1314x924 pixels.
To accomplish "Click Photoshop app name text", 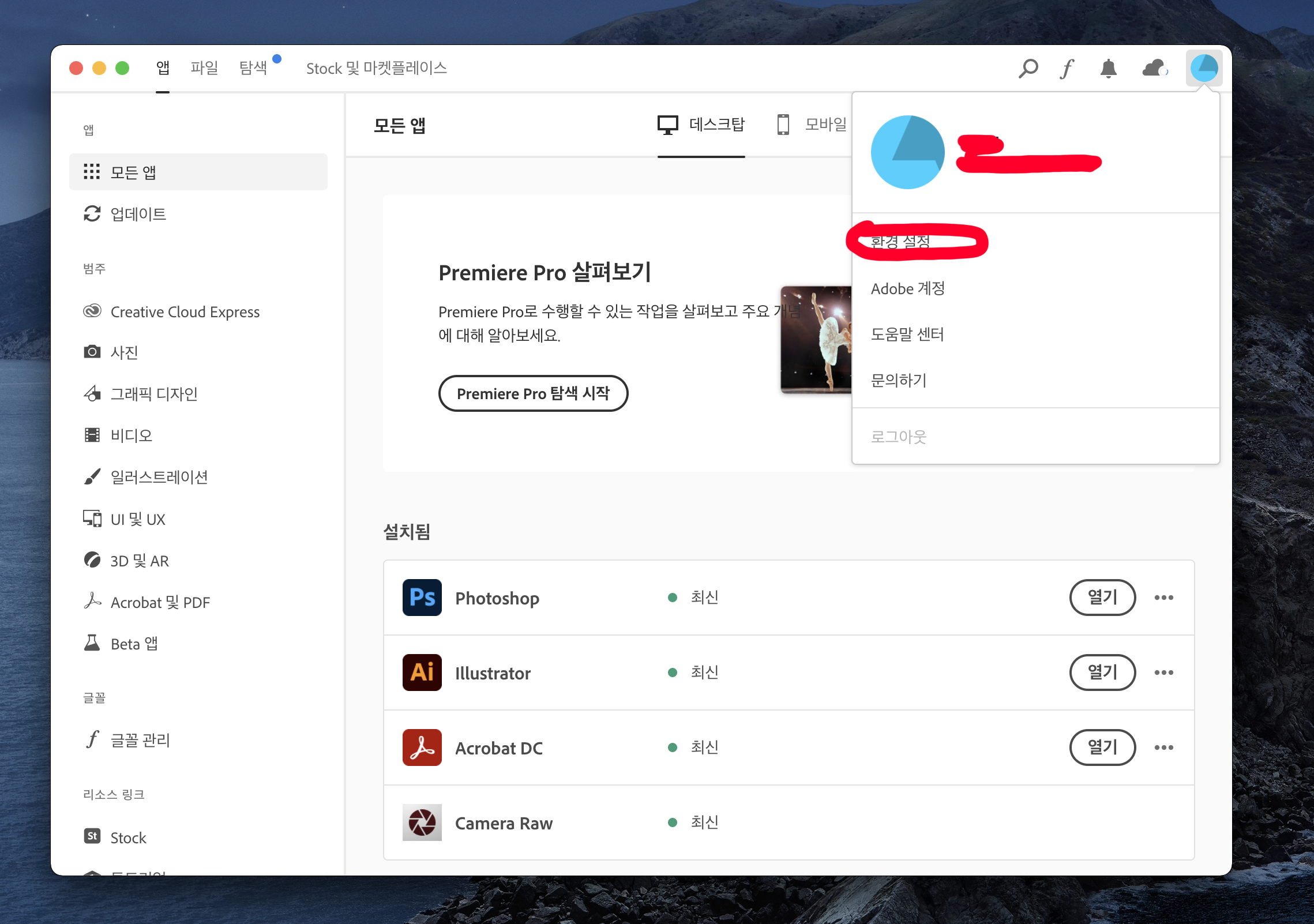I will [x=497, y=598].
